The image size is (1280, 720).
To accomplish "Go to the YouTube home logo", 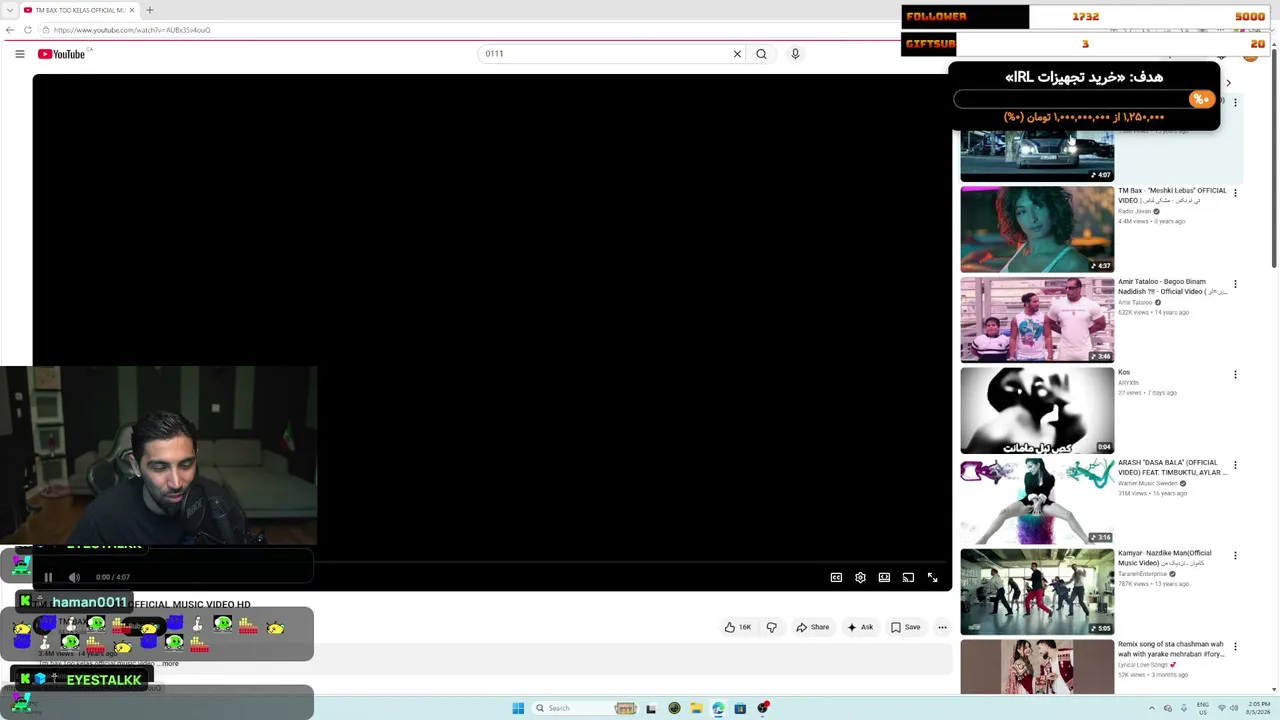I will 62,54.
